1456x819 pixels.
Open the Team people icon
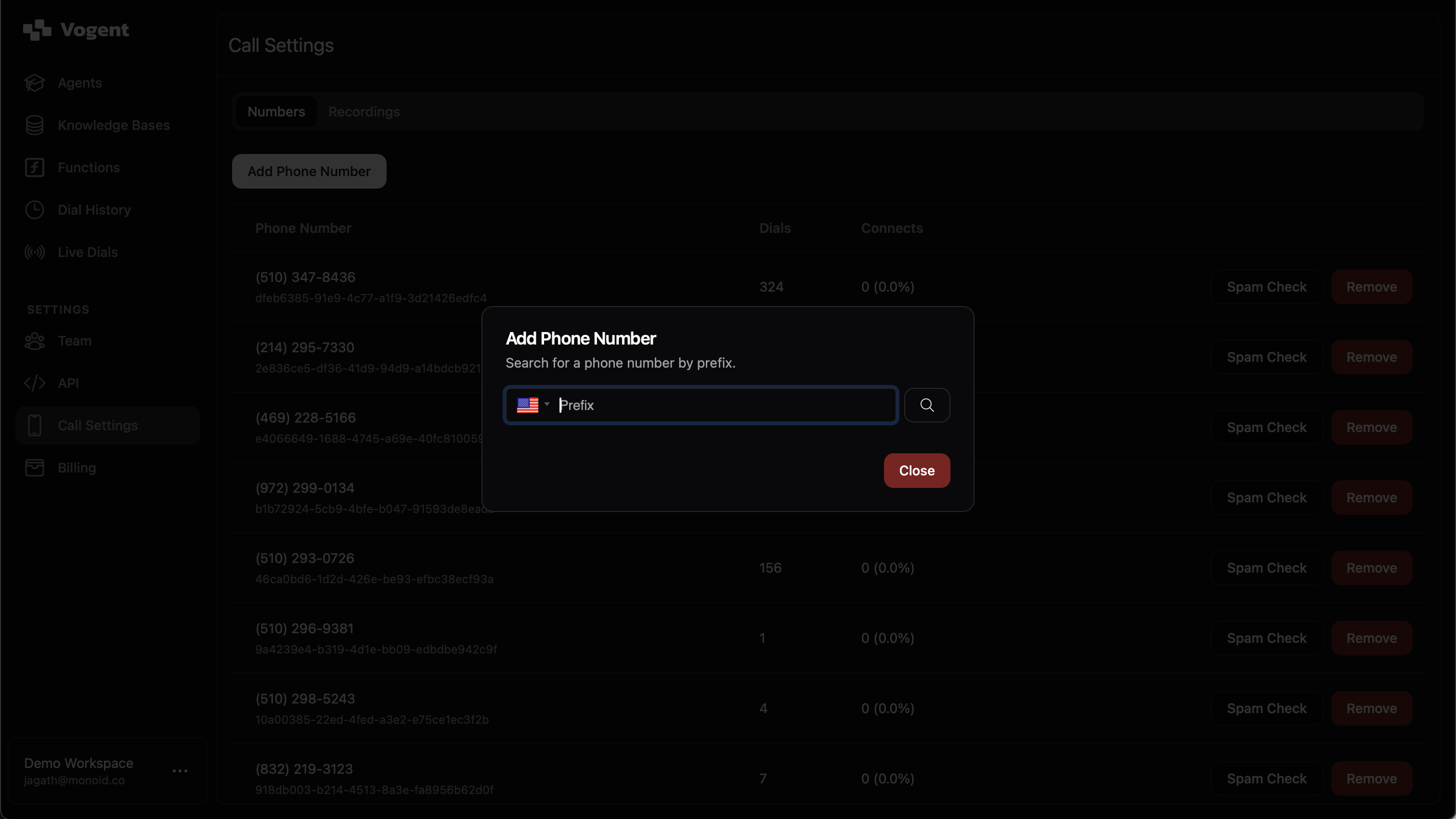tap(35, 341)
